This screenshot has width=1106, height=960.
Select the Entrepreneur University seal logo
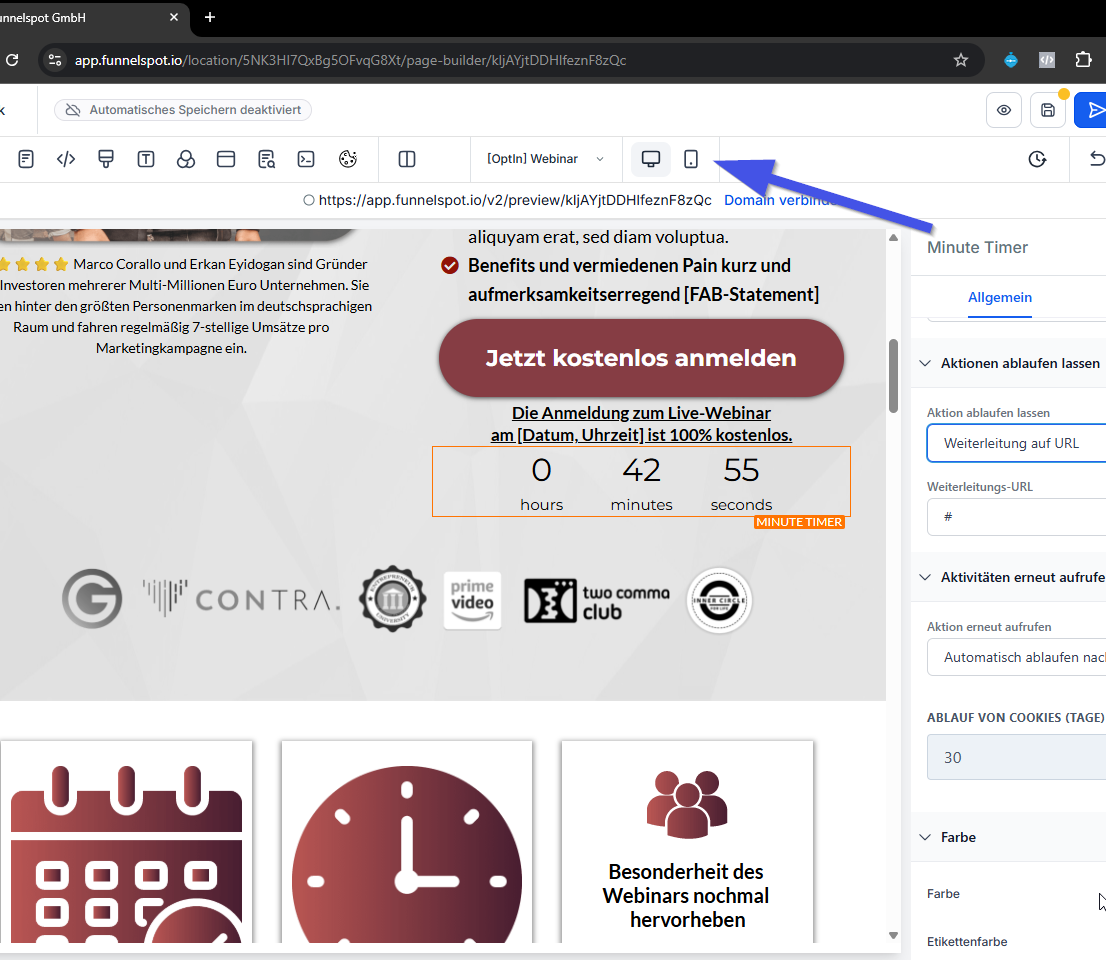coord(393,599)
